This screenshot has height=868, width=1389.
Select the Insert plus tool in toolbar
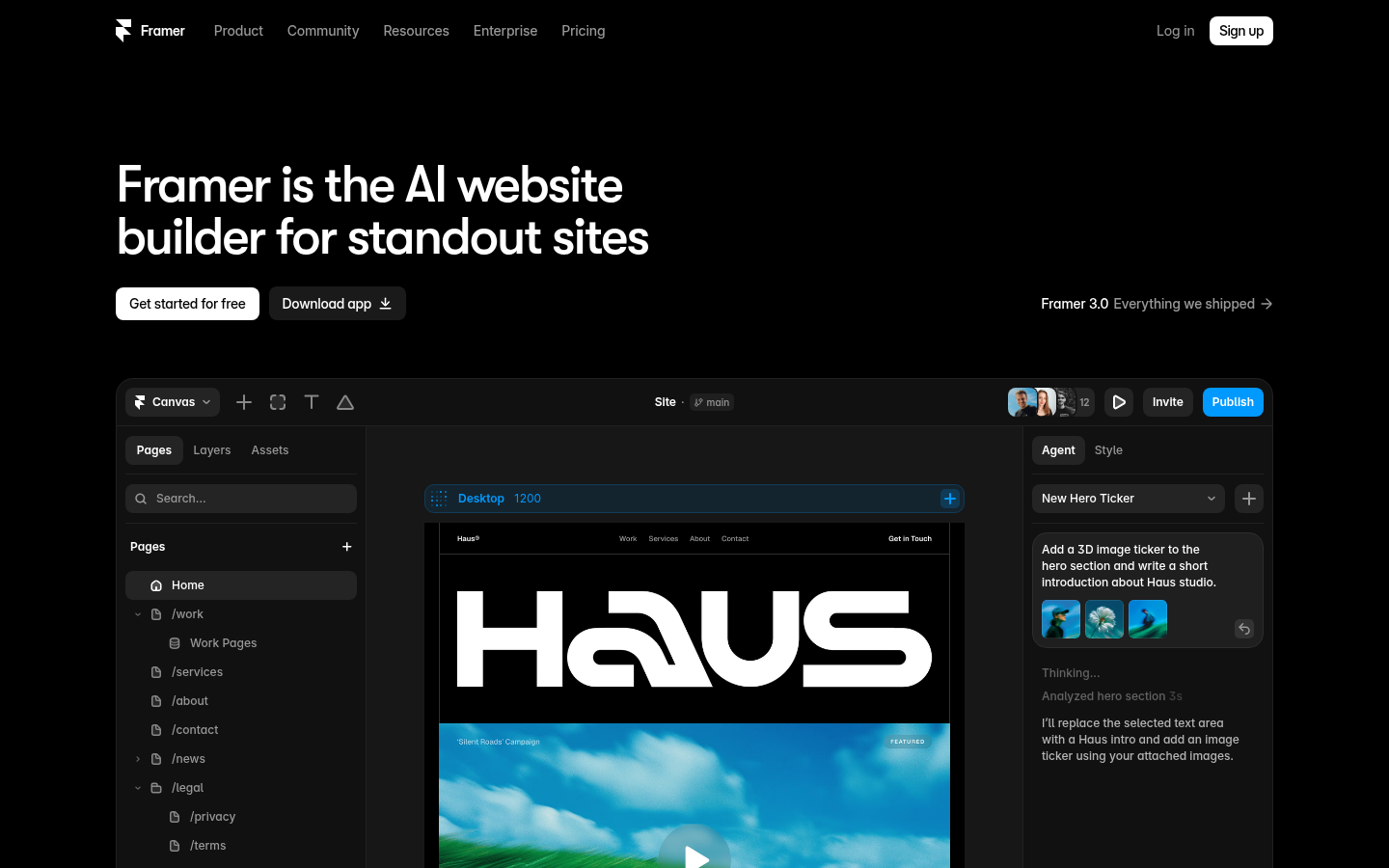[244, 402]
